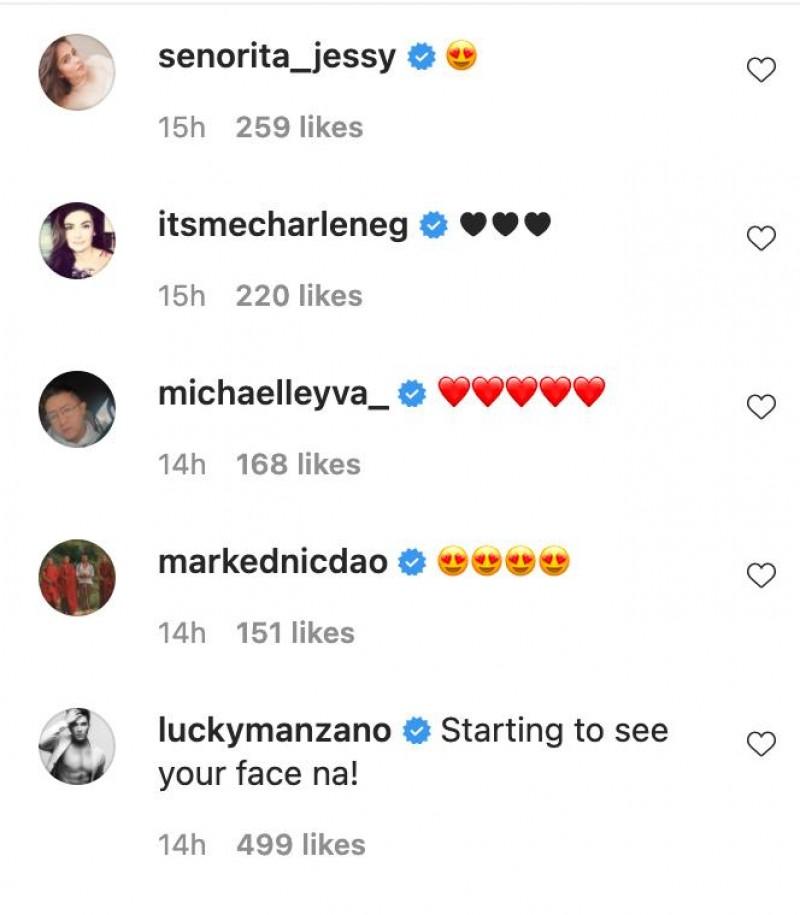See the 151 likes list
Screen dimensions: 800x915
pyautogui.click(x=295, y=633)
